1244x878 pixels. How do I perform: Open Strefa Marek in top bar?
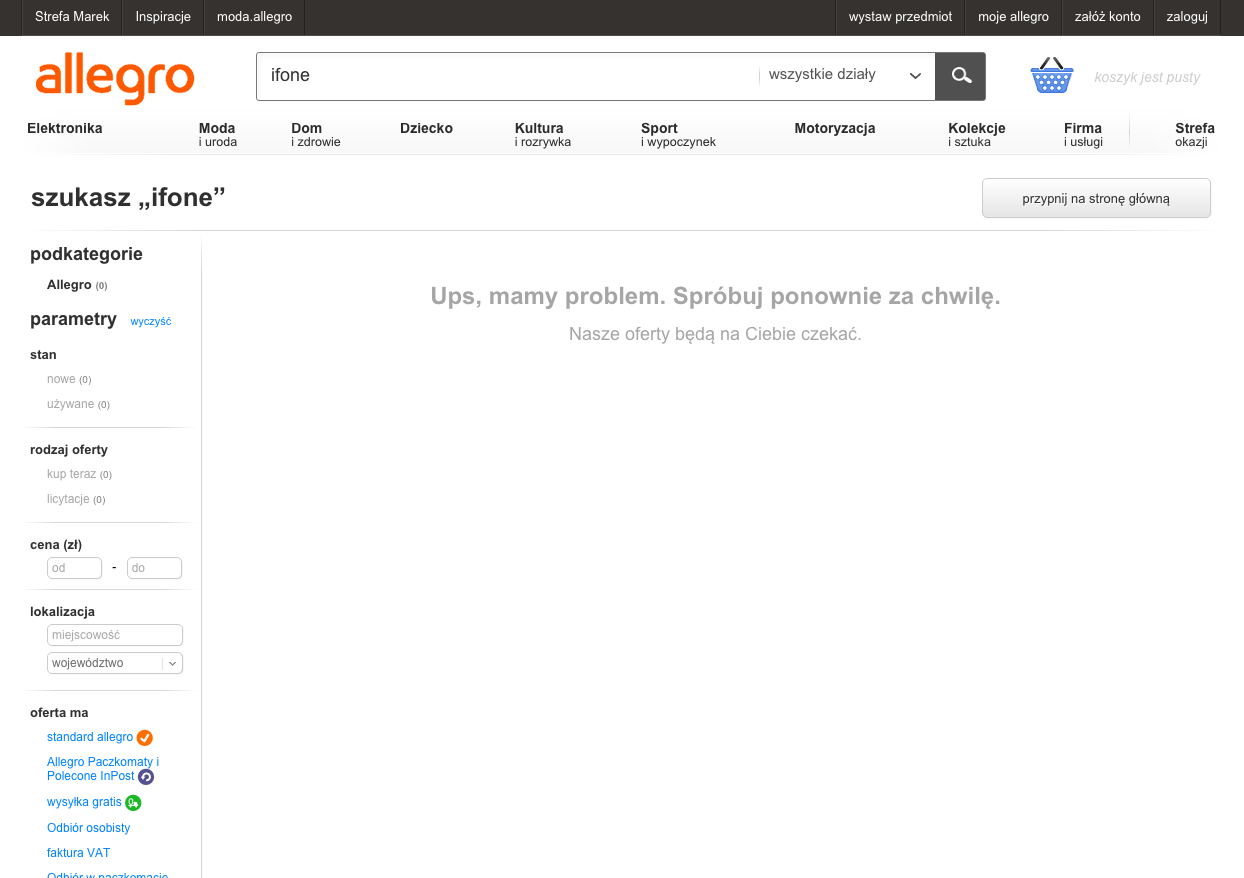72,17
